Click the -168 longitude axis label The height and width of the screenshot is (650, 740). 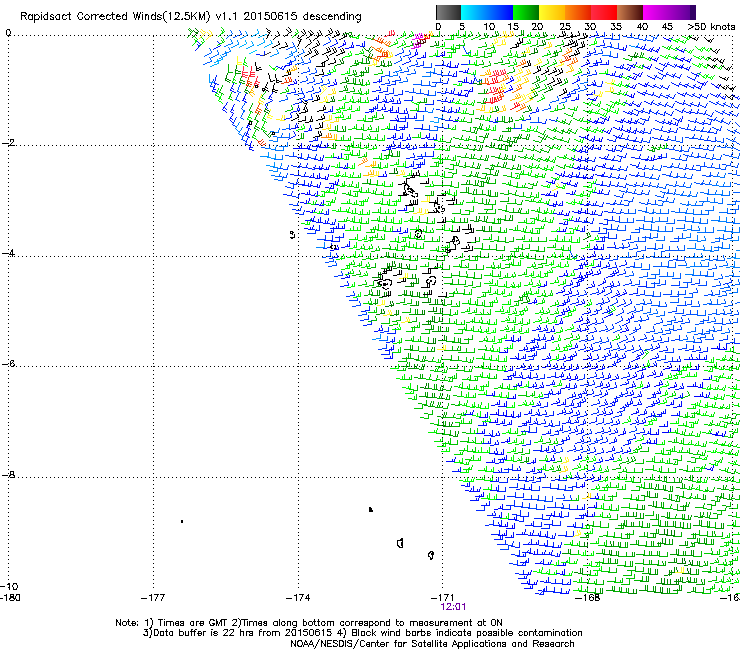tap(588, 598)
